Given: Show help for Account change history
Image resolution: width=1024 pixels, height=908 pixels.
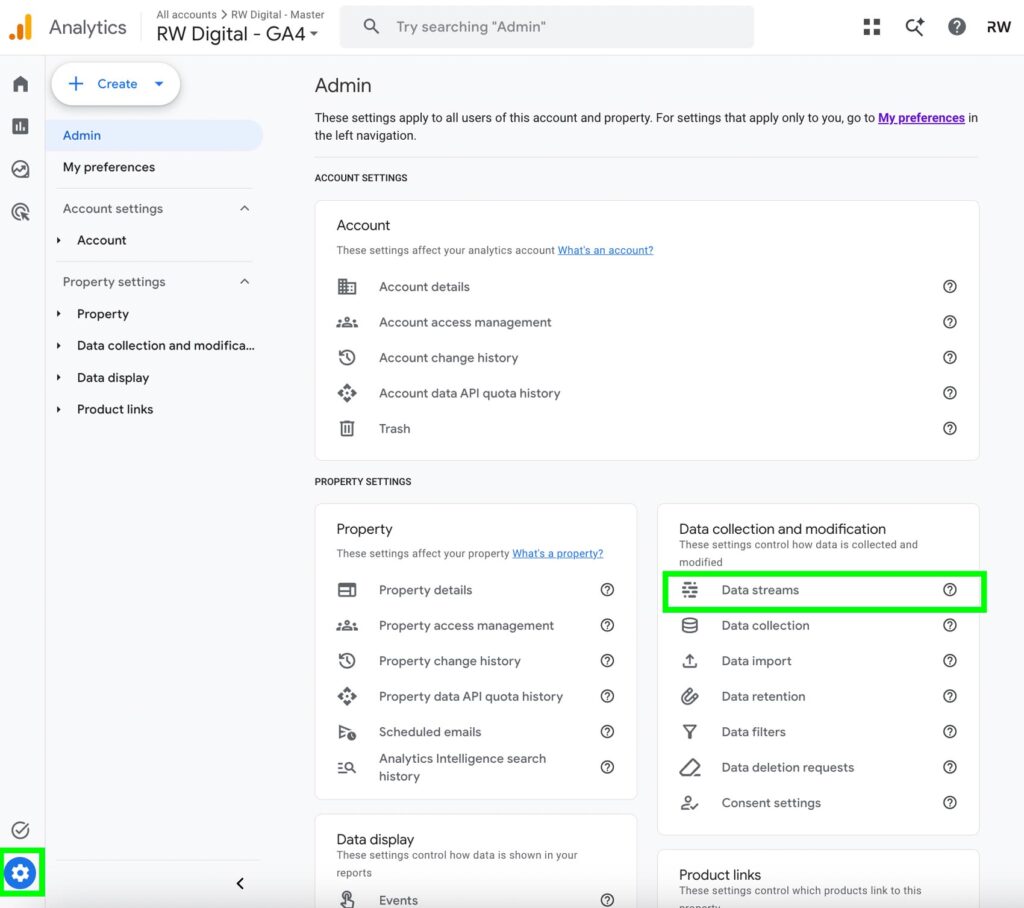Looking at the screenshot, I should [x=950, y=357].
